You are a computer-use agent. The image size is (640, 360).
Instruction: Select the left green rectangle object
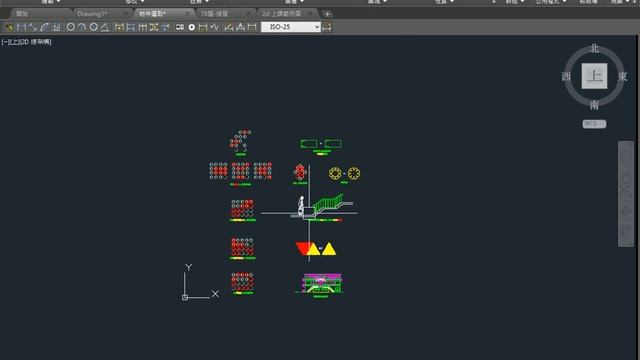tap(309, 144)
